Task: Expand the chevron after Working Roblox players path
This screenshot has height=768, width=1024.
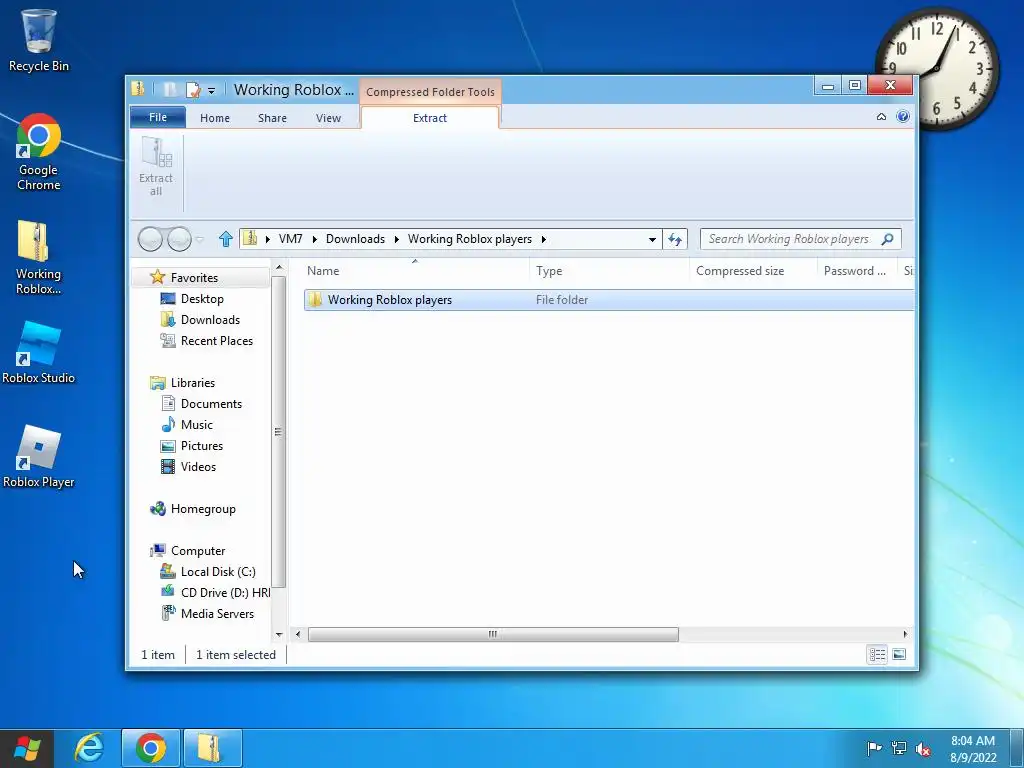Action: (543, 239)
